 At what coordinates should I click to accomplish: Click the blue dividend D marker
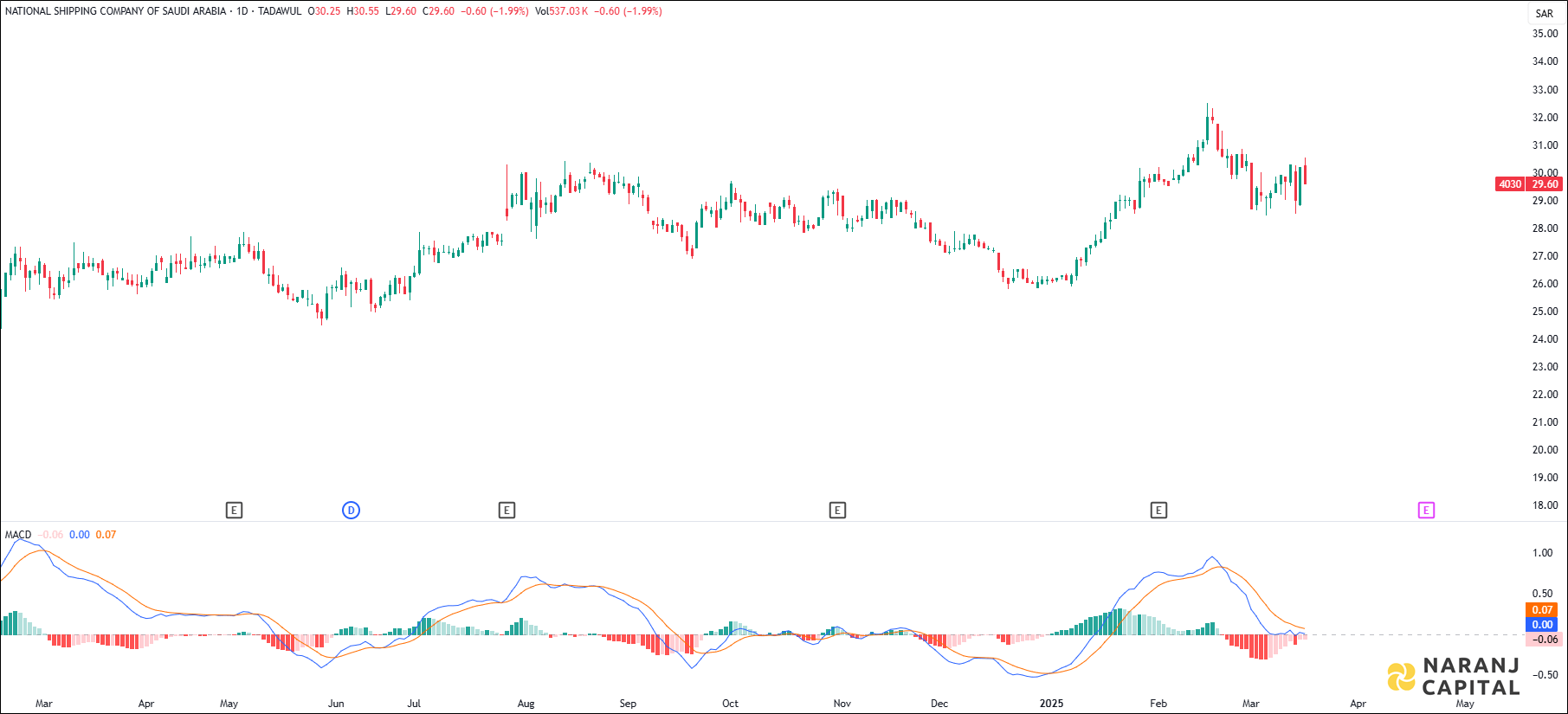click(351, 511)
